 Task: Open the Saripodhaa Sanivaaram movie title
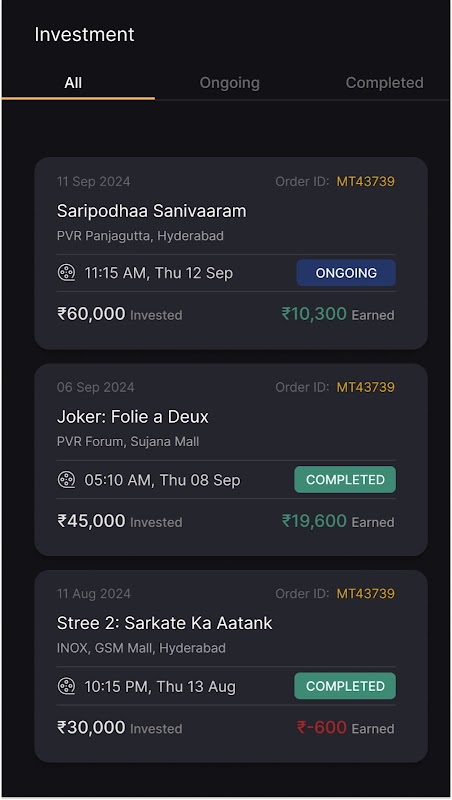(x=152, y=211)
